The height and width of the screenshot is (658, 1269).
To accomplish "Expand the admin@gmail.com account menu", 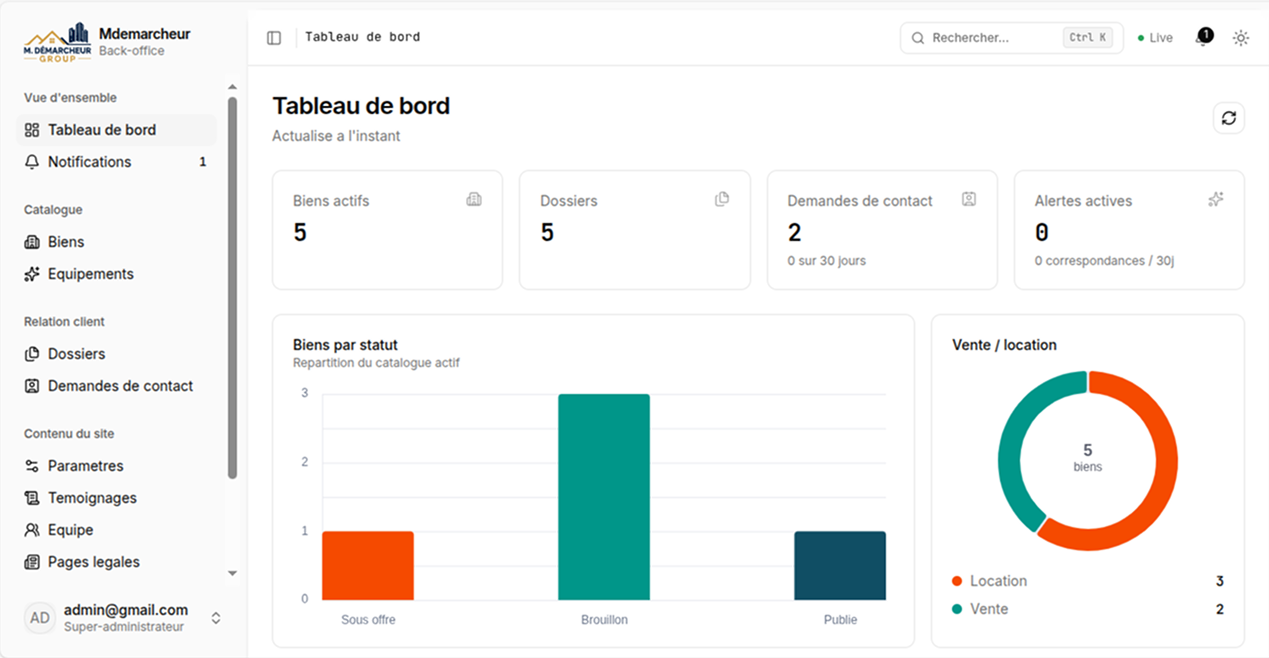I will pyautogui.click(x=124, y=618).
